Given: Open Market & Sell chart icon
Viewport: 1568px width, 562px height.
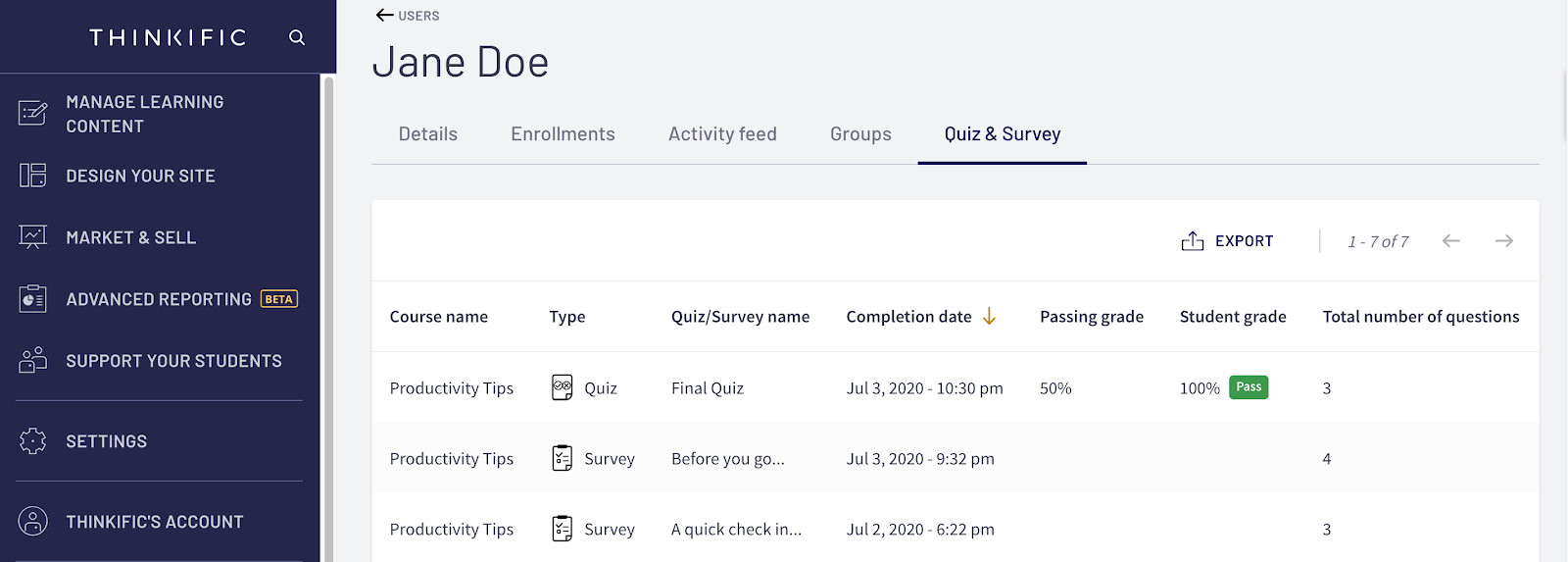Looking at the screenshot, I should [32, 237].
